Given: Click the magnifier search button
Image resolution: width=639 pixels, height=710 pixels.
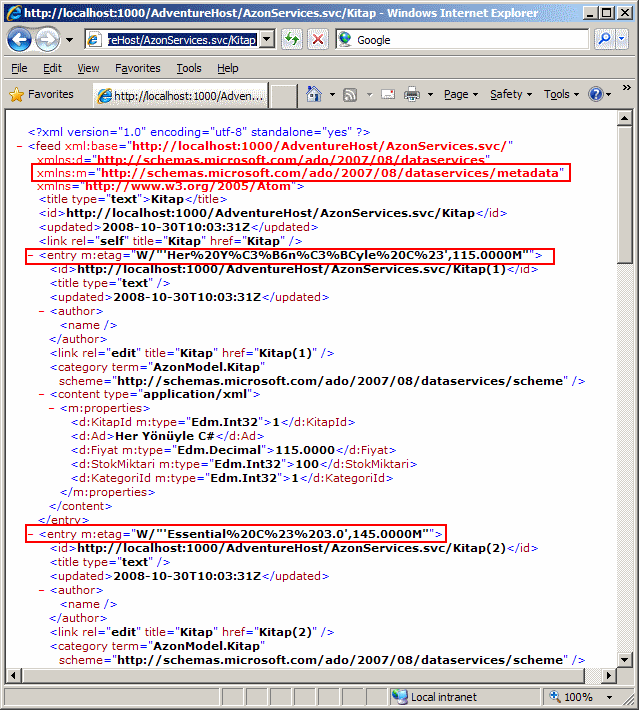Looking at the screenshot, I should pos(604,39).
